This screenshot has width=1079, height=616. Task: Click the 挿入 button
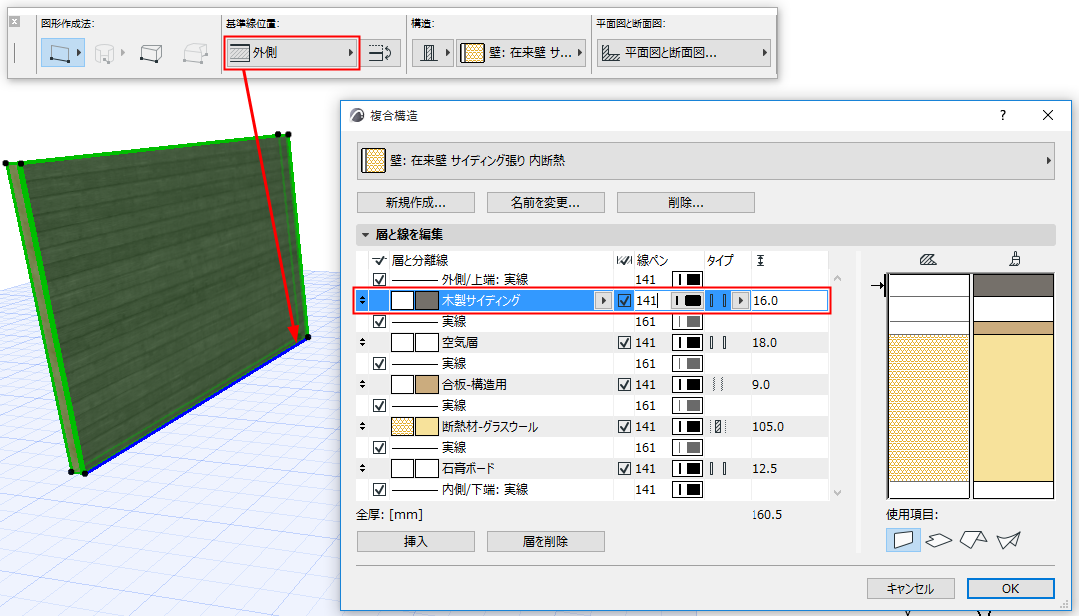416,542
